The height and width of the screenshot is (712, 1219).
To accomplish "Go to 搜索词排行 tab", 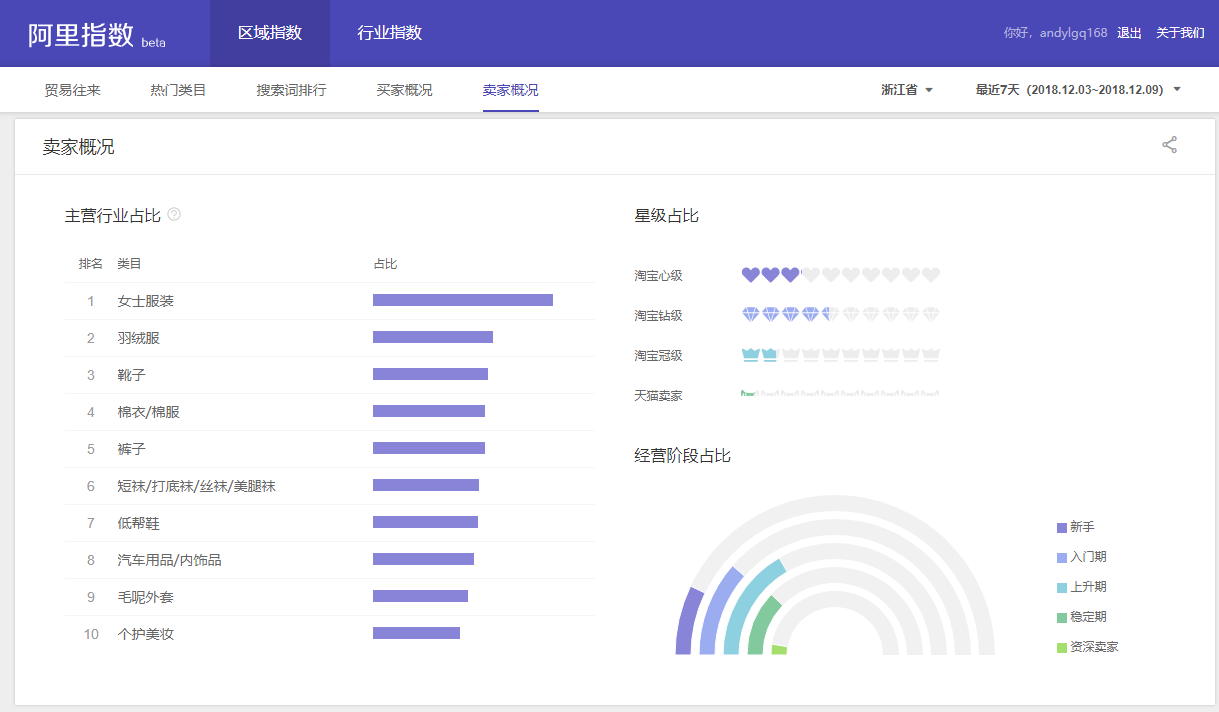I will tap(291, 90).
